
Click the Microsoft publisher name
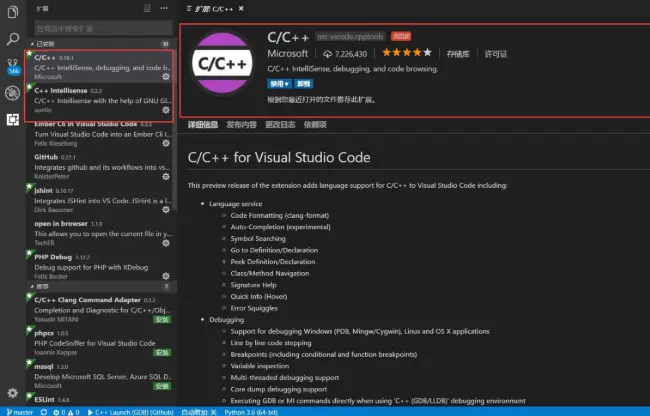288,53
